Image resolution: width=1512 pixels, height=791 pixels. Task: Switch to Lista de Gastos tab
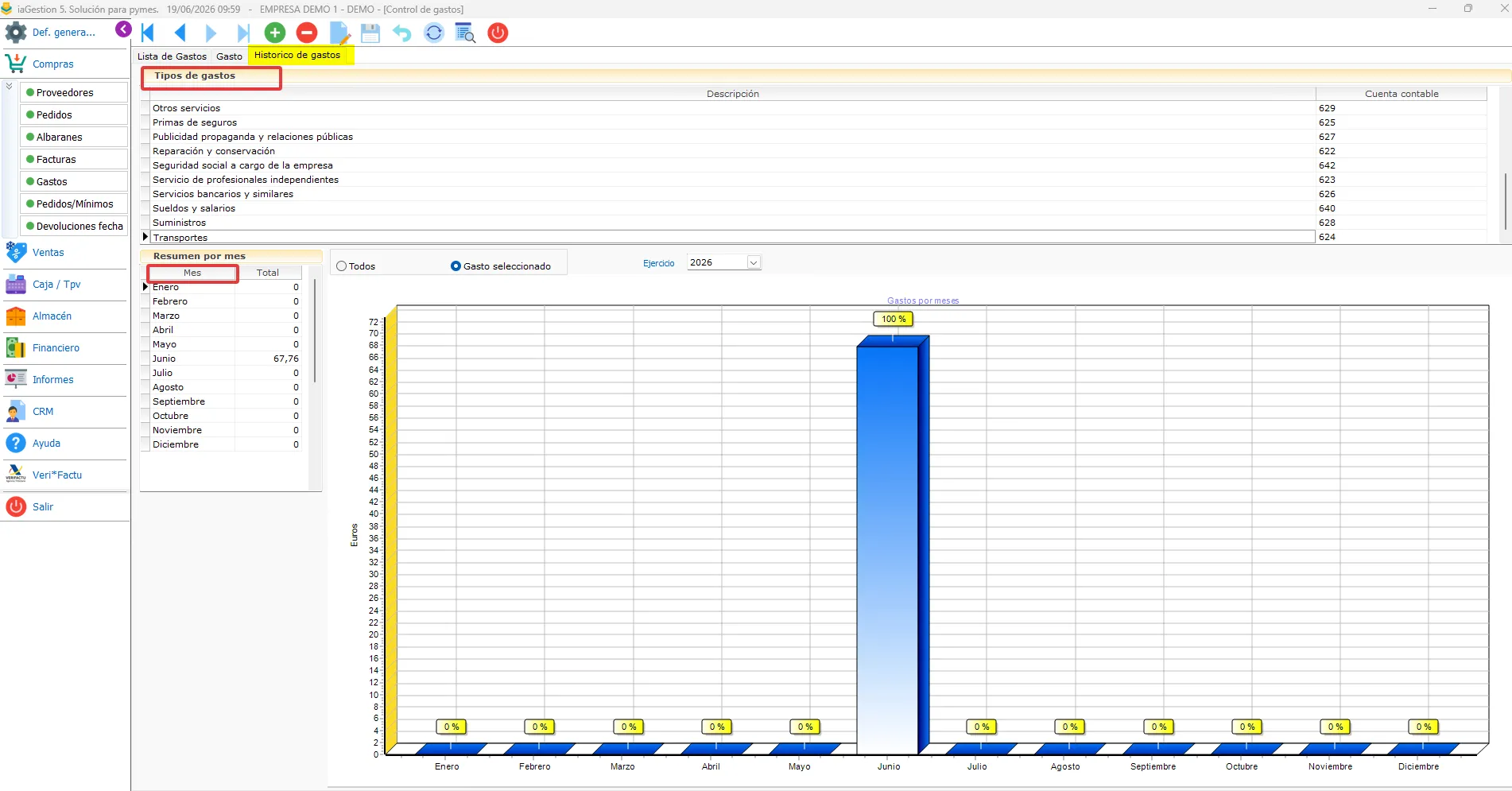pos(172,56)
